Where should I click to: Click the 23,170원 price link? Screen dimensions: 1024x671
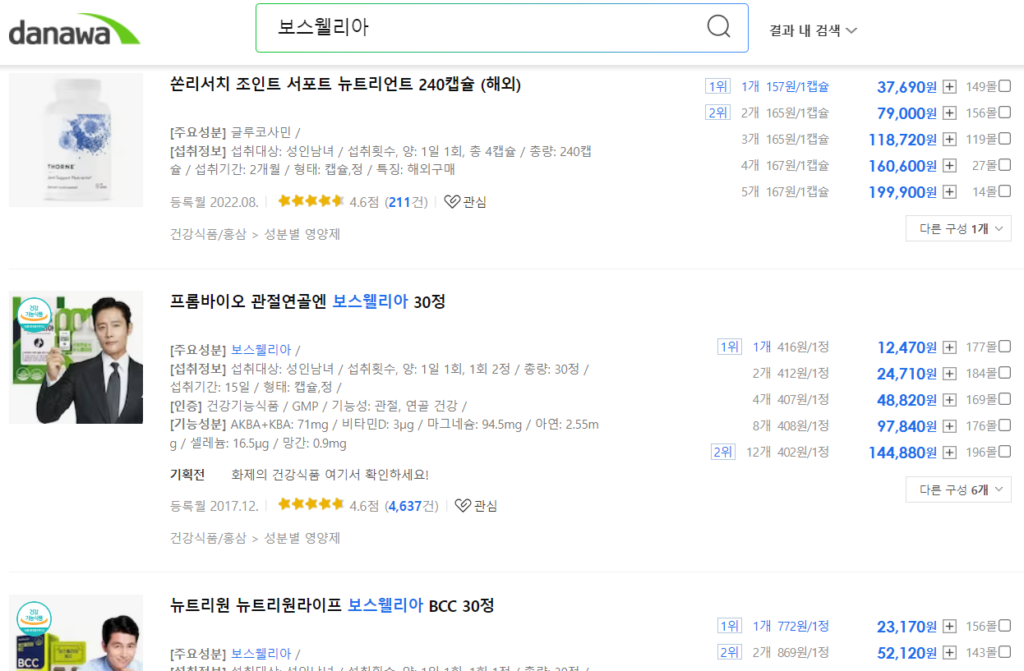pyautogui.click(x=906, y=627)
